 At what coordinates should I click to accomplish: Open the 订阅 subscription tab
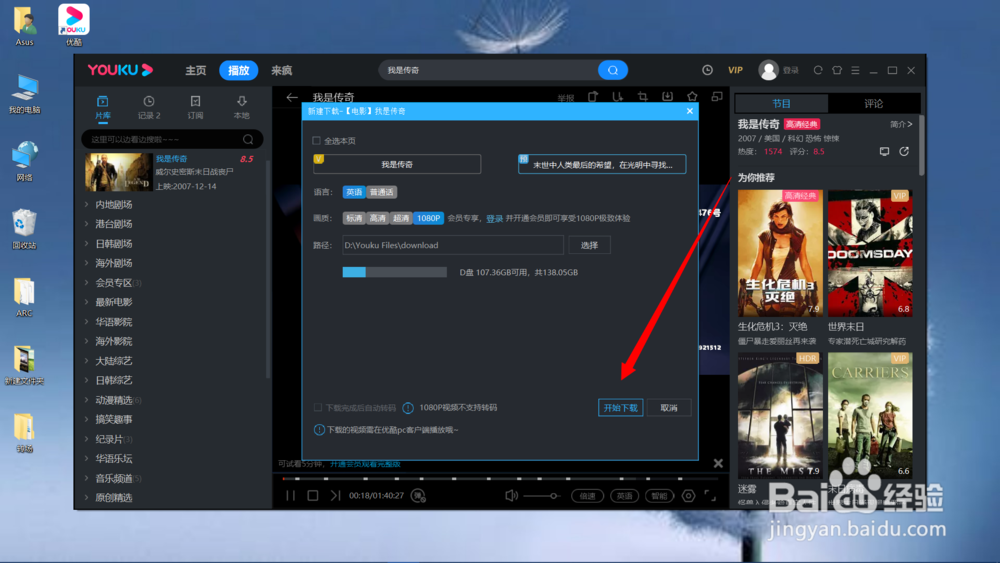195,107
